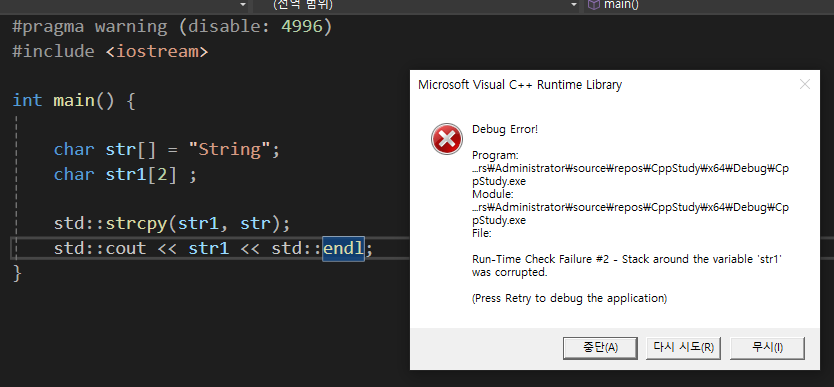Open the leftmost navigation bar dropdown arrow

243,5
